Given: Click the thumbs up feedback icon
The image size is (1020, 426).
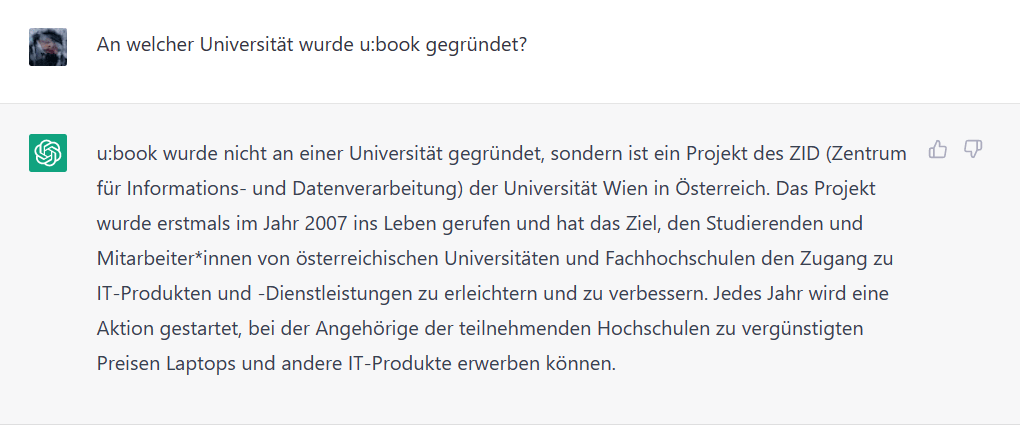Looking at the screenshot, I should (x=938, y=150).
